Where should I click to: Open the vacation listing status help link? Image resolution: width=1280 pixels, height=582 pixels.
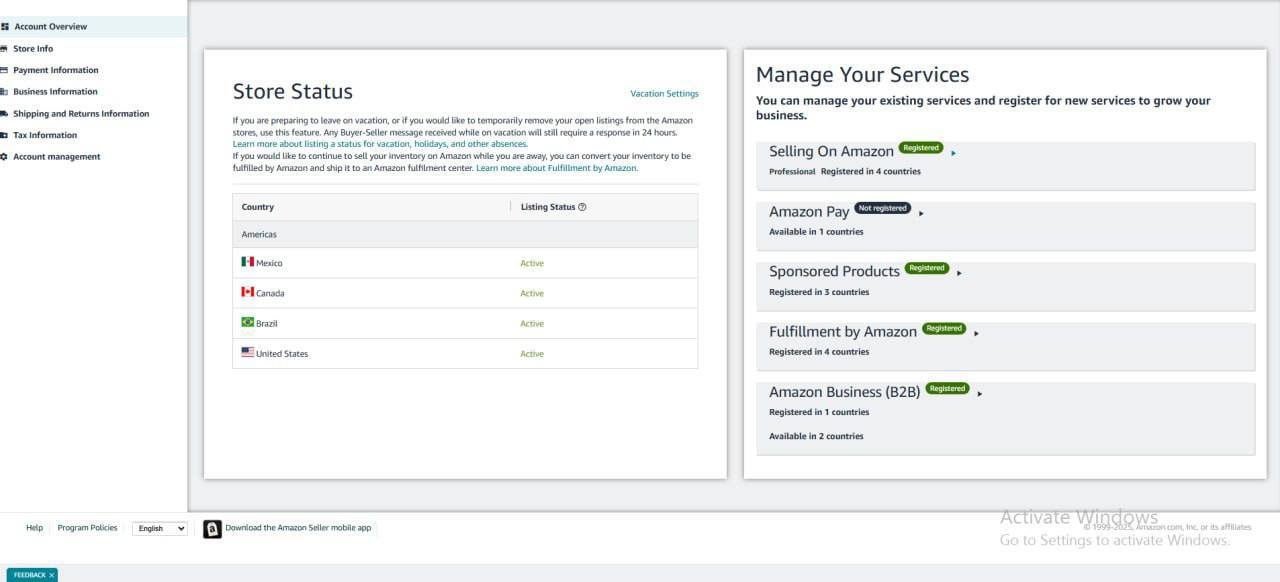380,144
